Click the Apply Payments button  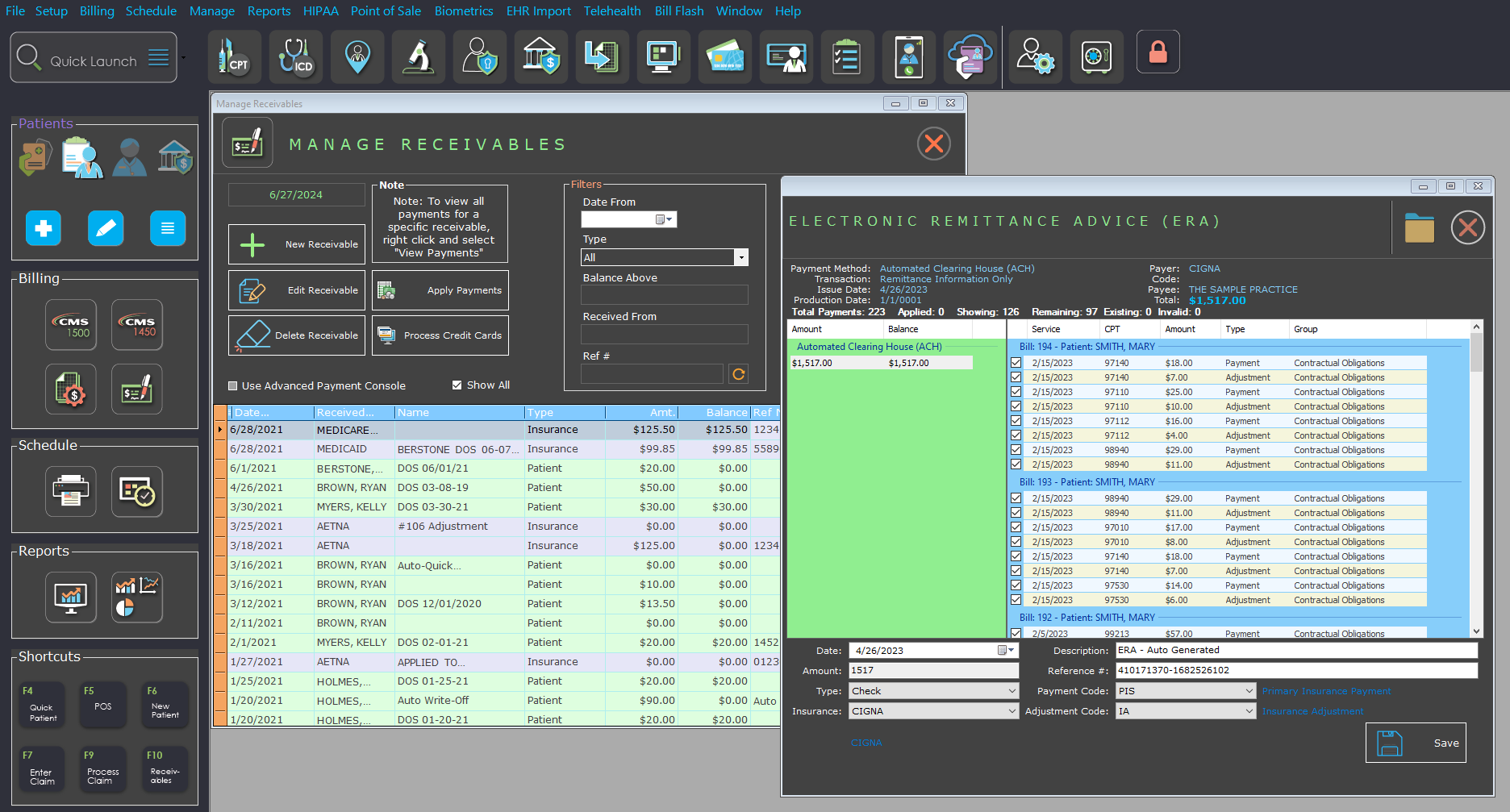coord(440,290)
